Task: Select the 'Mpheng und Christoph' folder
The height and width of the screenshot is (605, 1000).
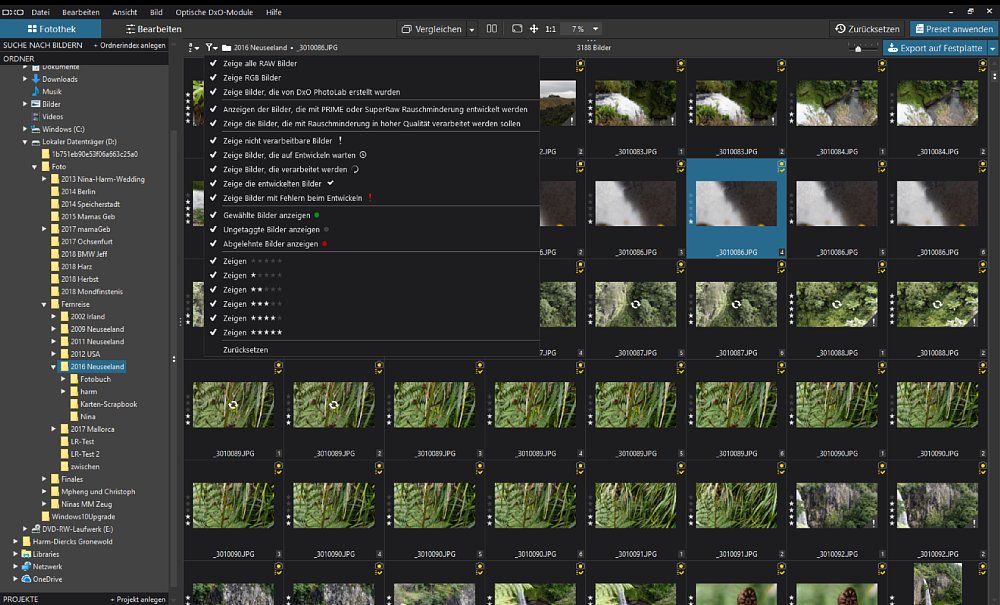Action: coord(98,492)
